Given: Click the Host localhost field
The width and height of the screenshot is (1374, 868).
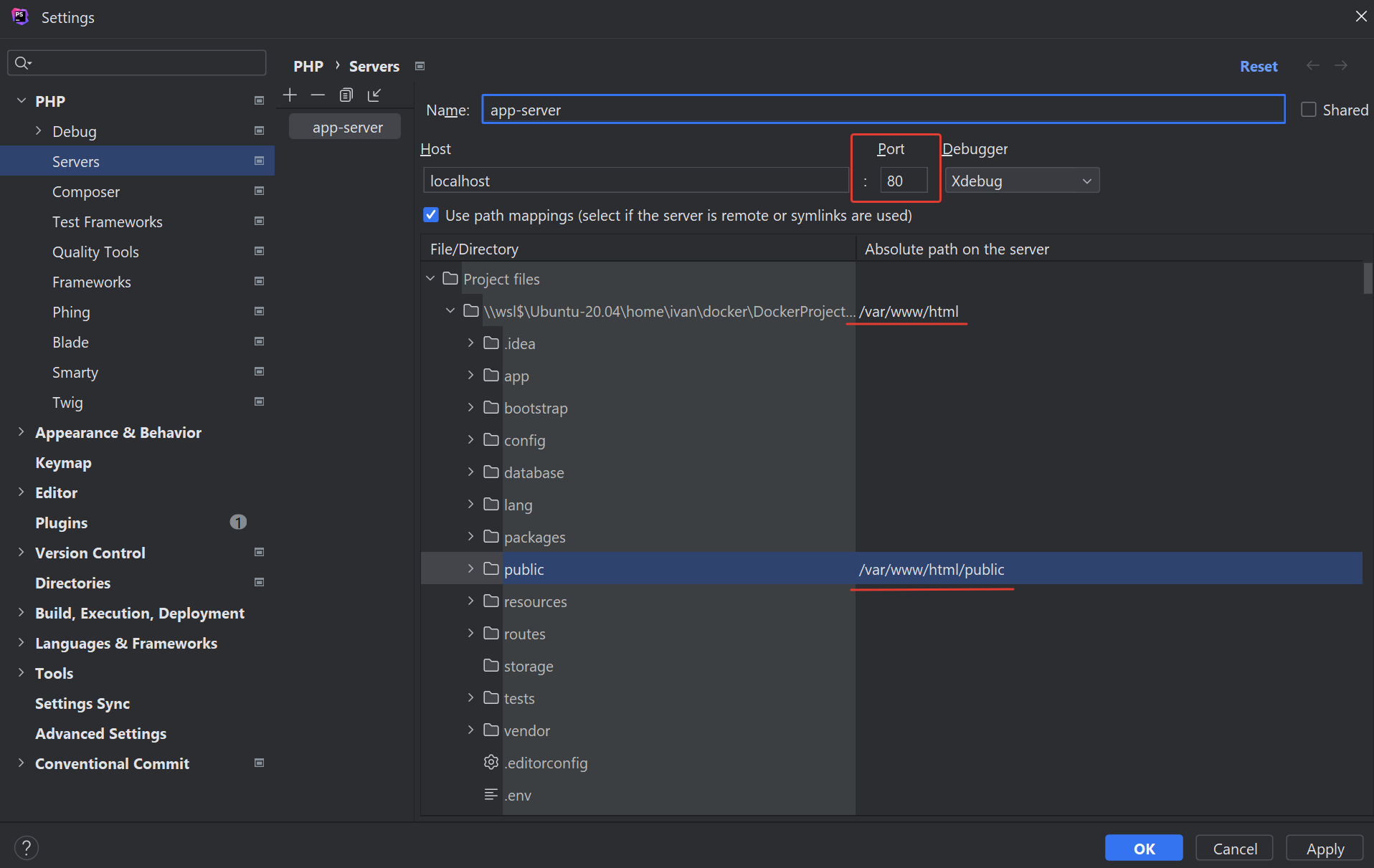Looking at the screenshot, I should pos(635,181).
